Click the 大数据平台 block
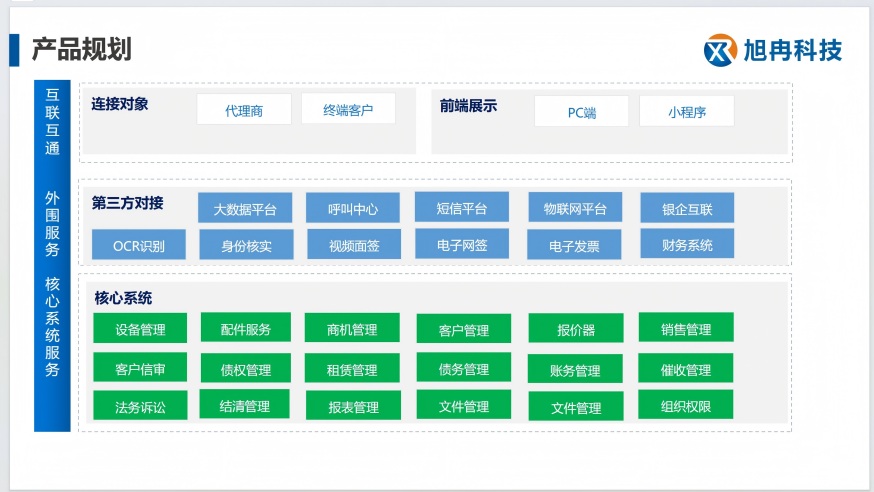Screen dimensions: 874x492 point(245,209)
